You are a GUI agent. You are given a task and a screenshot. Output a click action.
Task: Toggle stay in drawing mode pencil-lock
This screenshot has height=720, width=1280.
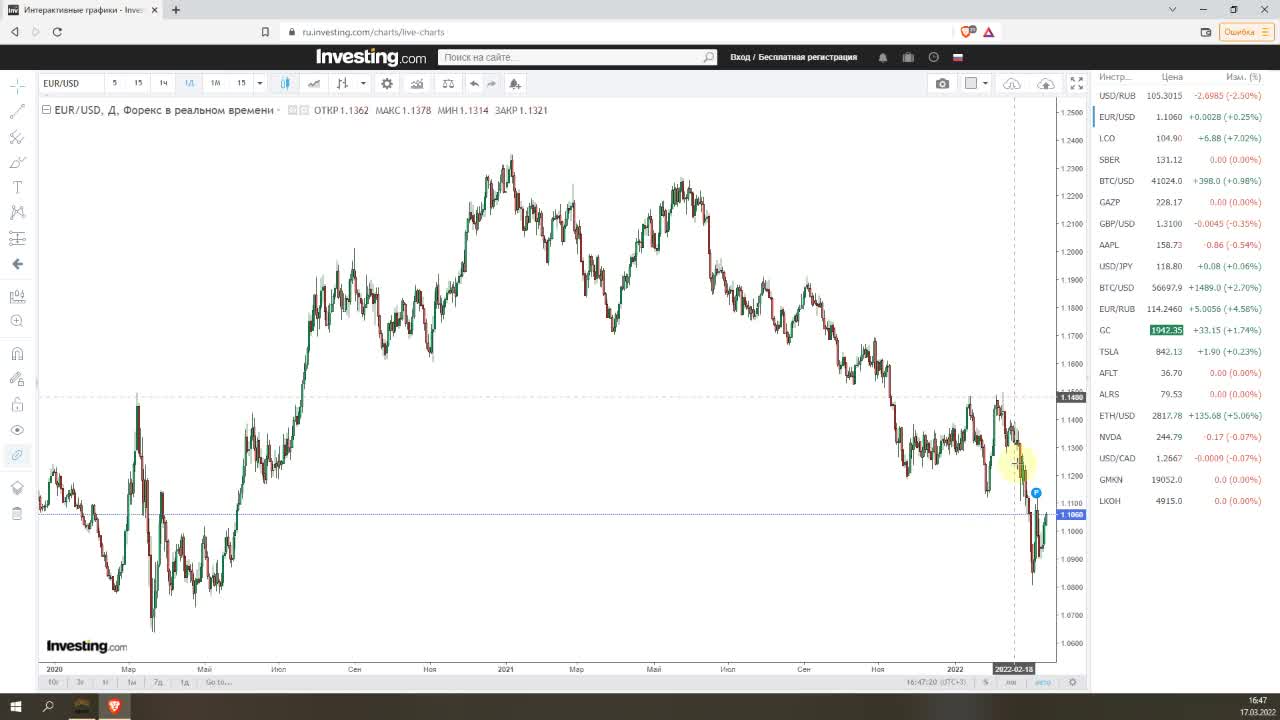pos(17,379)
